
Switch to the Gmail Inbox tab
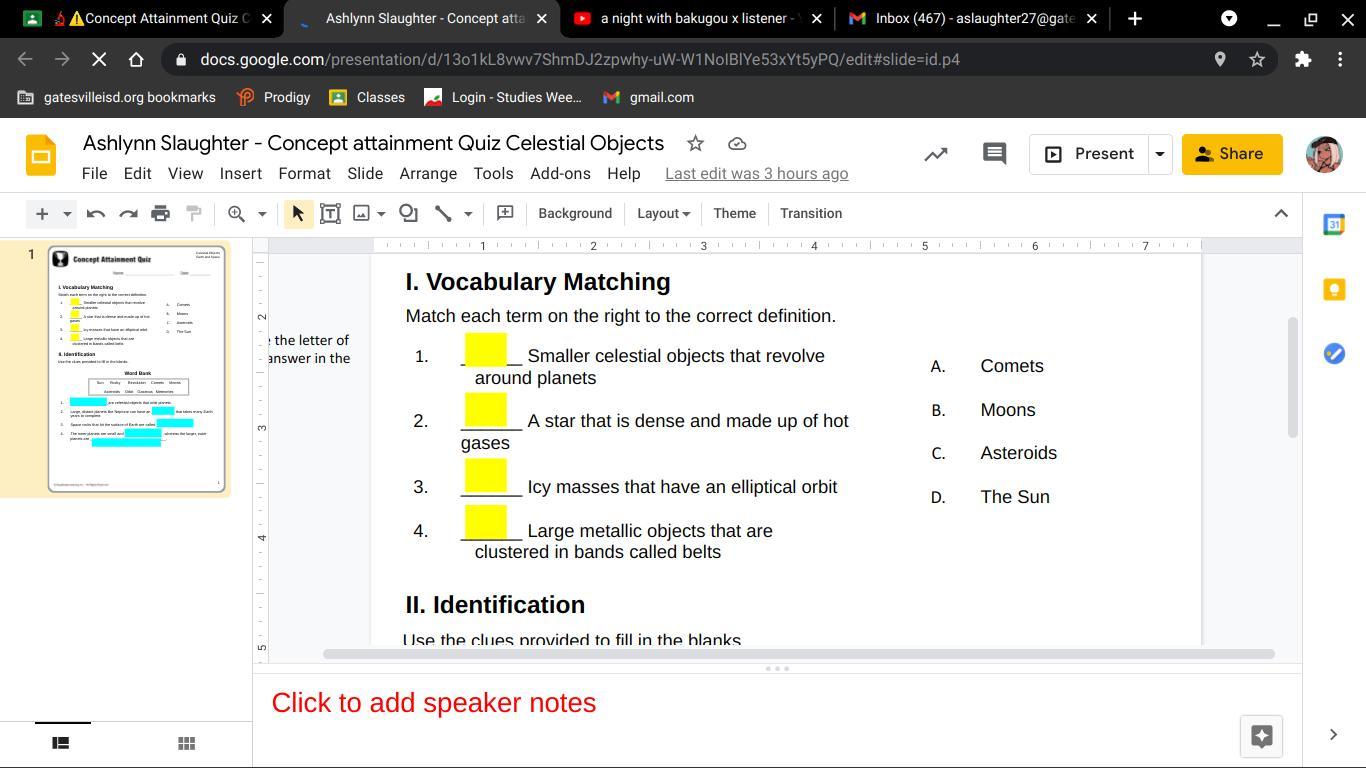(x=972, y=18)
